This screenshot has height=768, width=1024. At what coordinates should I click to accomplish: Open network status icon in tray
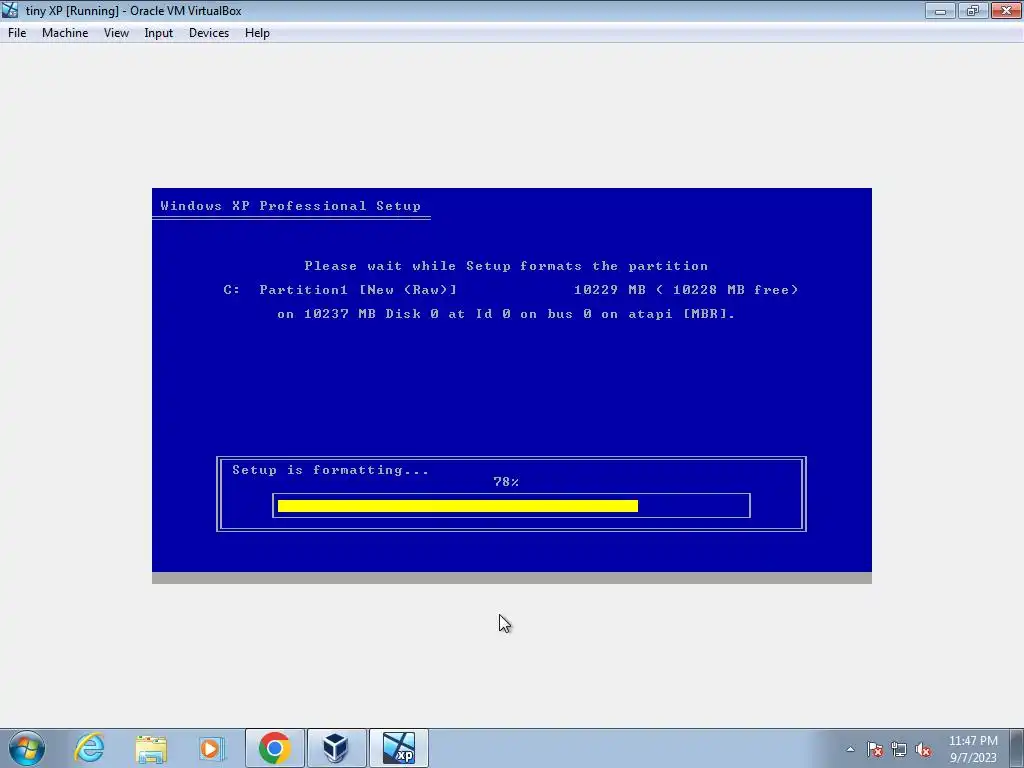pos(899,750)
